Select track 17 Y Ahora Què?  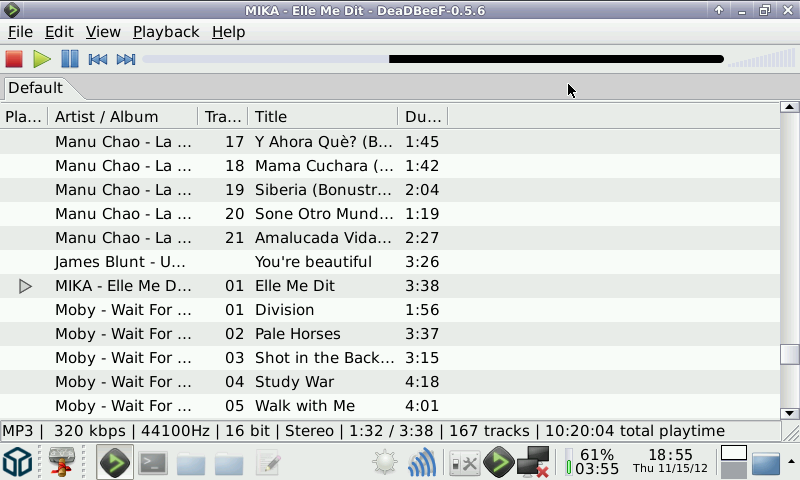pos(390,142)
